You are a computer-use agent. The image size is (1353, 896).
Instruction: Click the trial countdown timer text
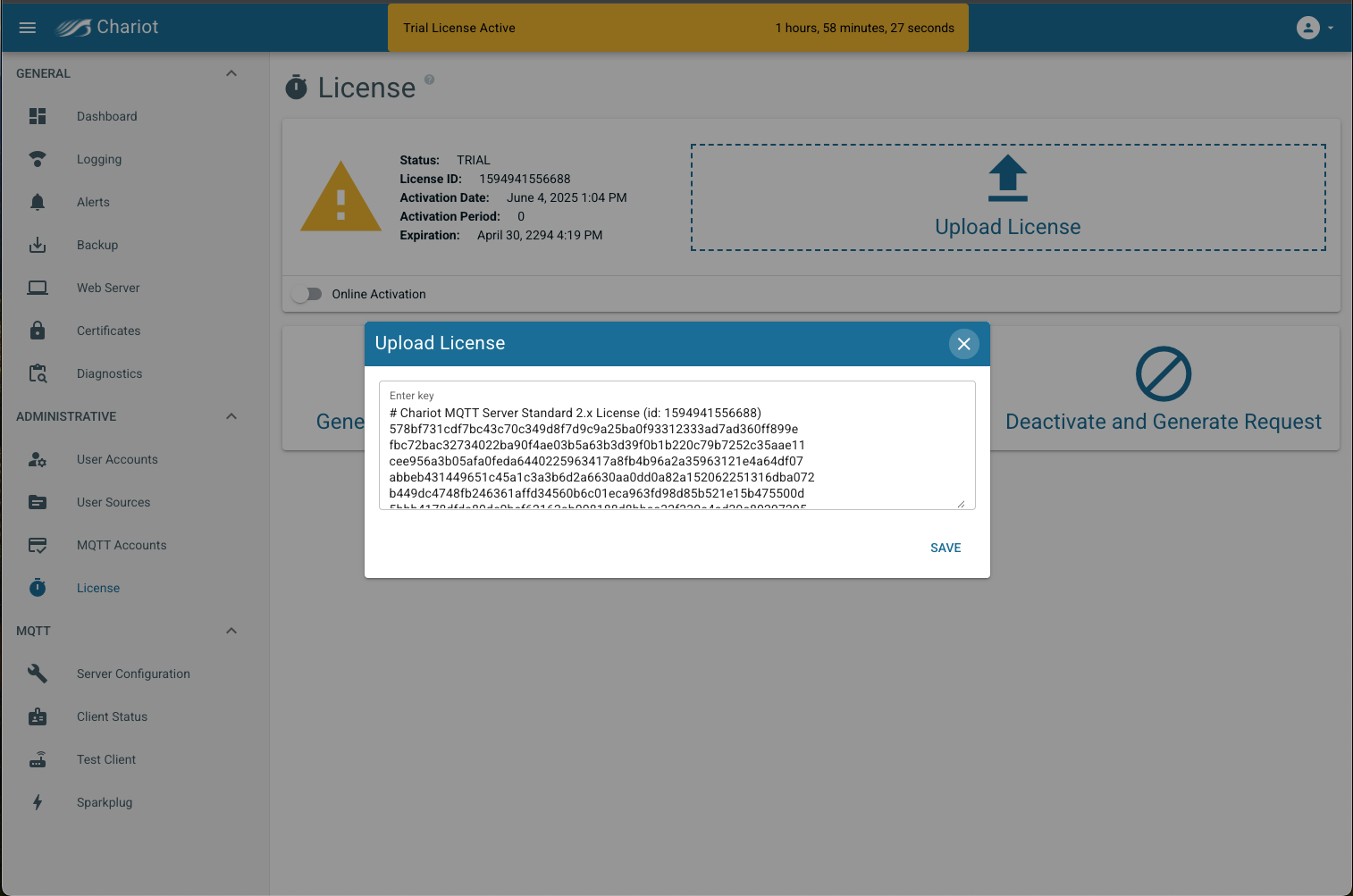point(865,28)
